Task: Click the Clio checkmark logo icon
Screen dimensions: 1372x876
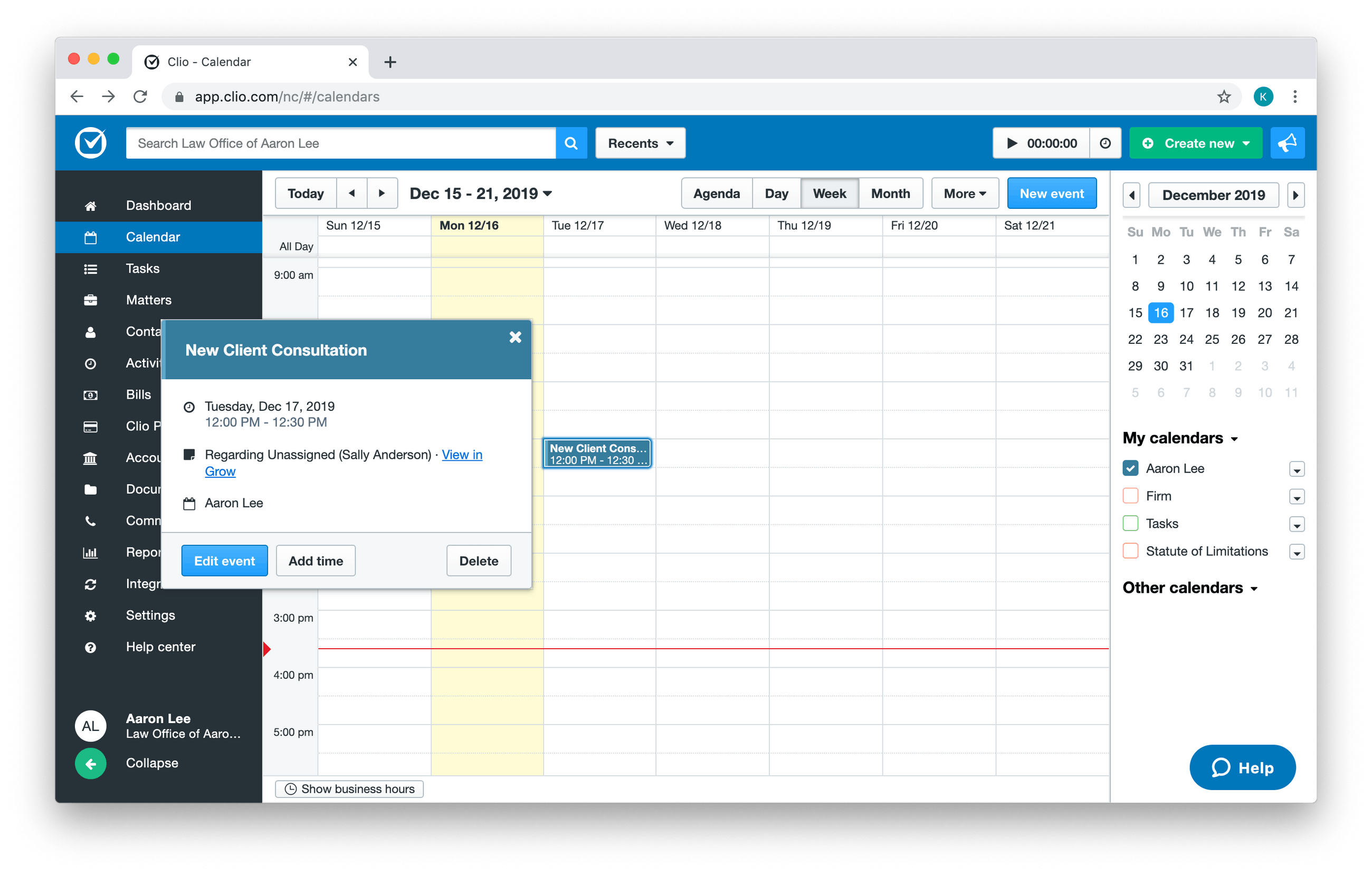Action: pyautogui.click(x=91, y=142)
